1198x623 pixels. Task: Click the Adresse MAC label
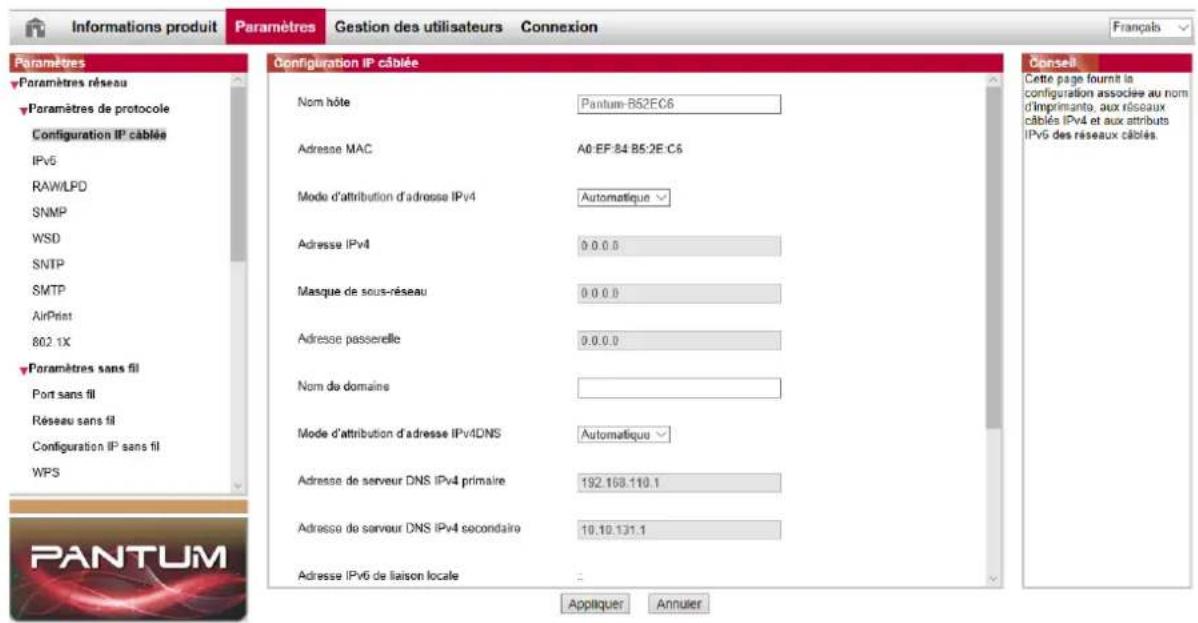coord(335,149)
